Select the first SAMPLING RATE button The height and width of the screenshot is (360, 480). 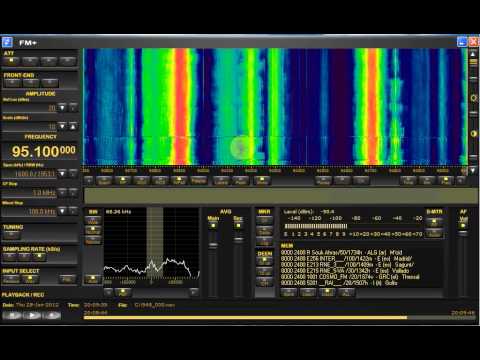(10, 257)
